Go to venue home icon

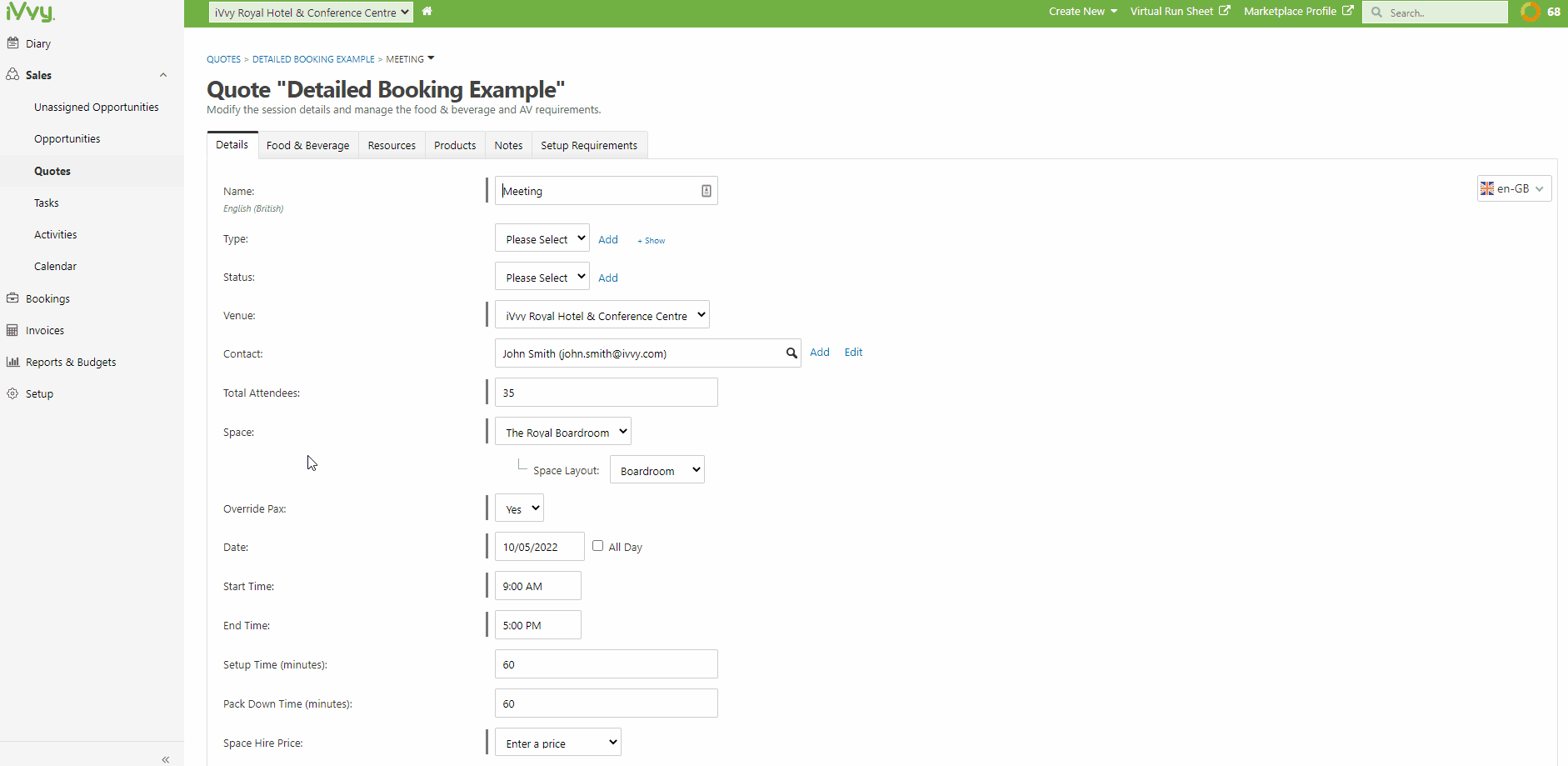point(427,12)
